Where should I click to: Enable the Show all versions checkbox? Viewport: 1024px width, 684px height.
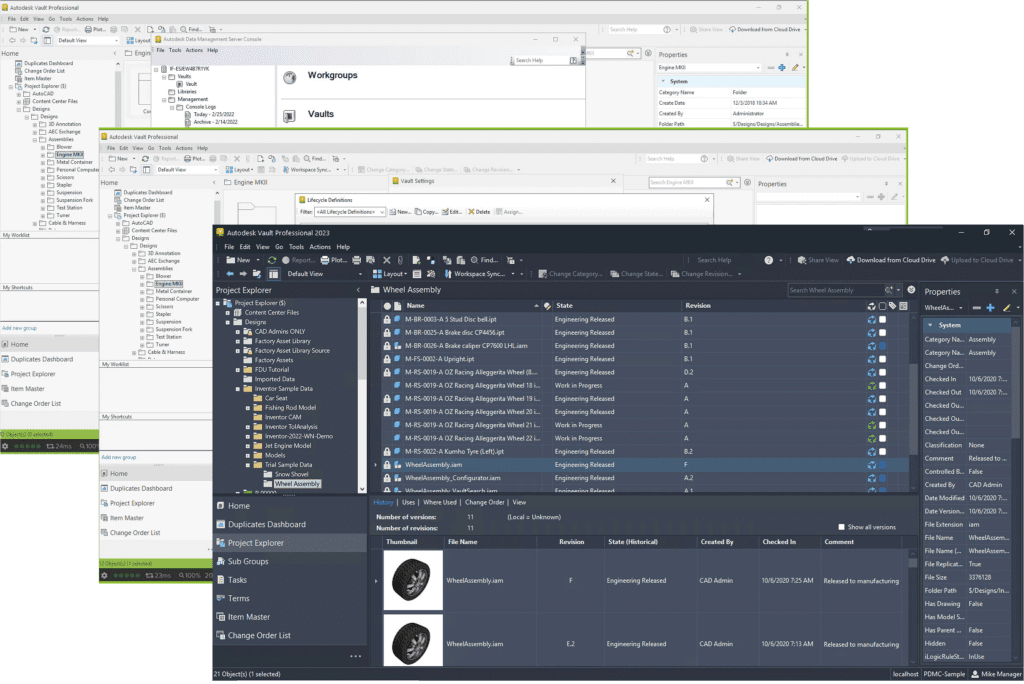(x=842, y=527)
